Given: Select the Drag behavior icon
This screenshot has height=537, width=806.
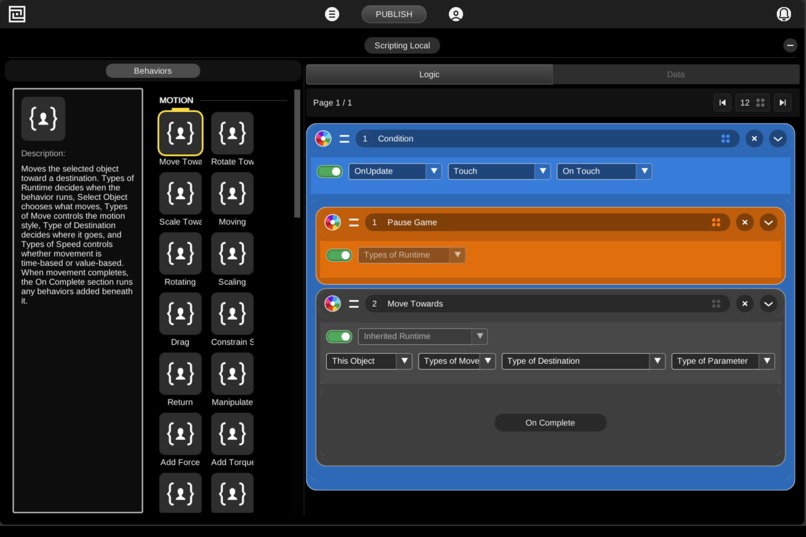Looking at the screenshot, I should 180,313.
